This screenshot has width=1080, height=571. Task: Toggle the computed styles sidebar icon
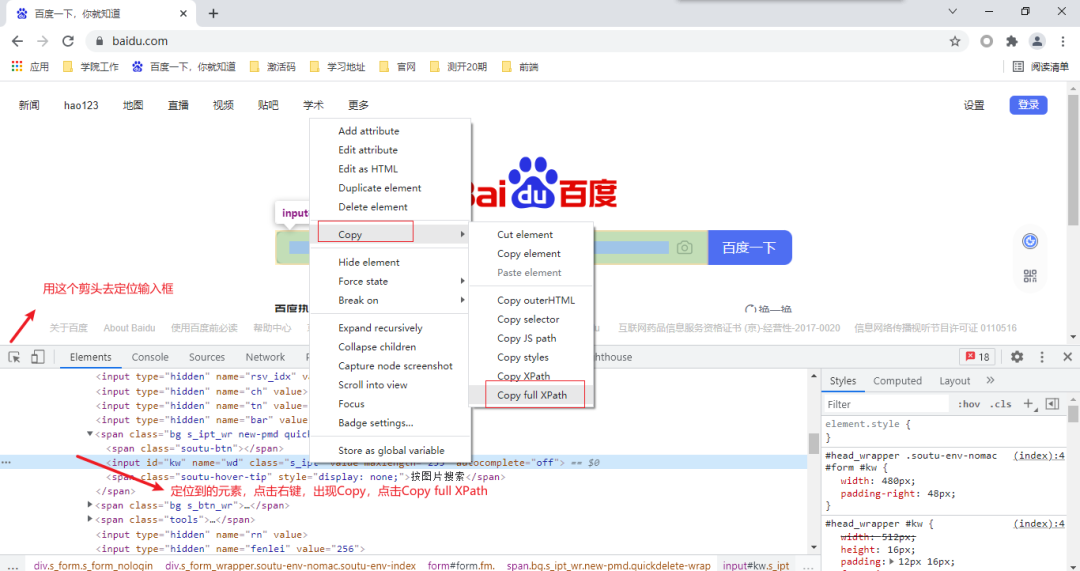(1052, 404)
